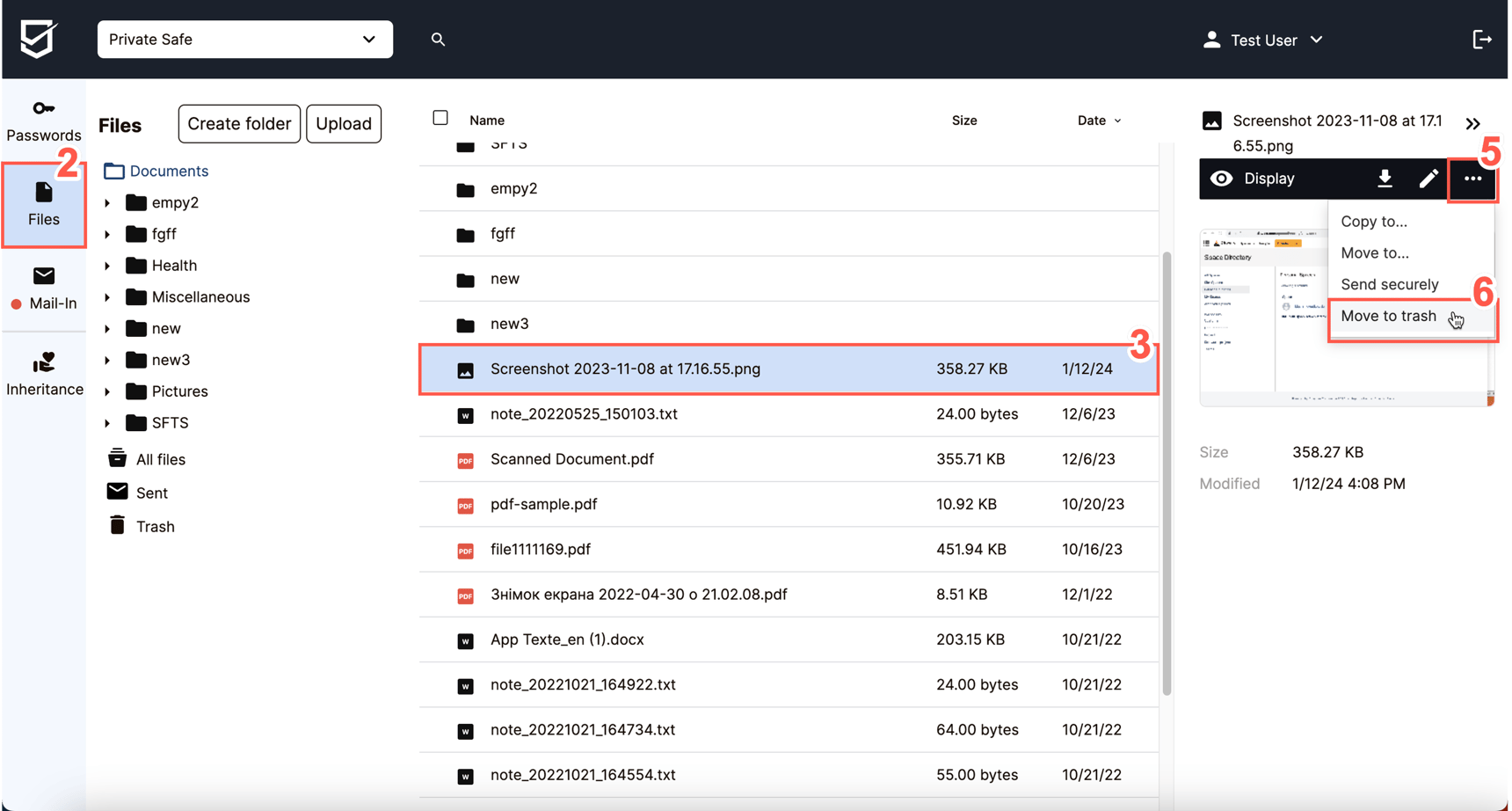Click the Upload button
The image size is (1512, 811).
343,123
